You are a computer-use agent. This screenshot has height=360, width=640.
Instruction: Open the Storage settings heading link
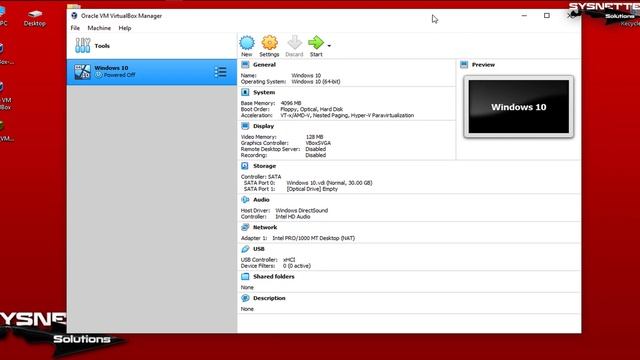click(x=264, y=166)
